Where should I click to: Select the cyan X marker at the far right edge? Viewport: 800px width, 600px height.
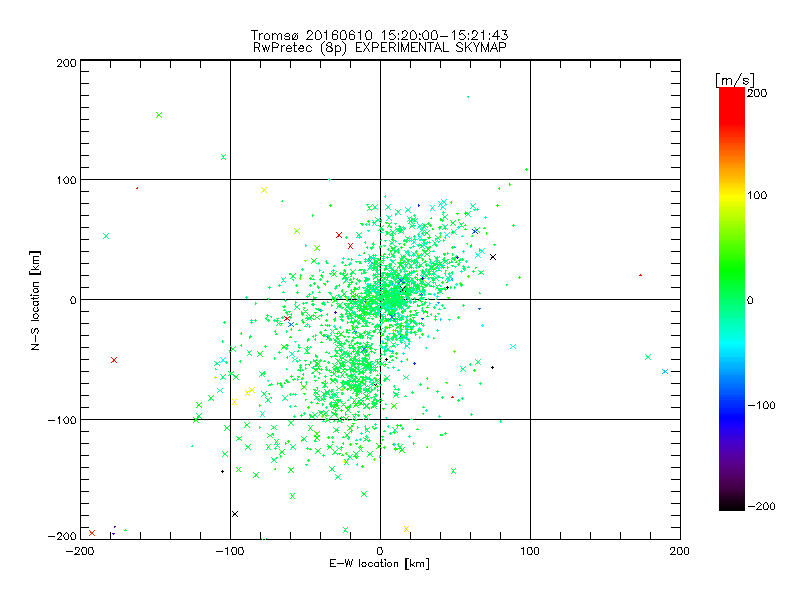coord(665,371)
